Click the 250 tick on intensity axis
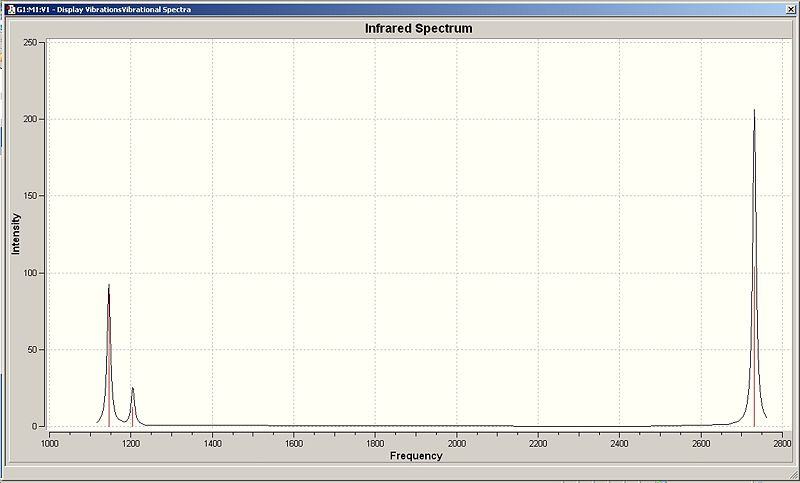Image resolution: width=800 pixels, height=483 pixels. 31,42
